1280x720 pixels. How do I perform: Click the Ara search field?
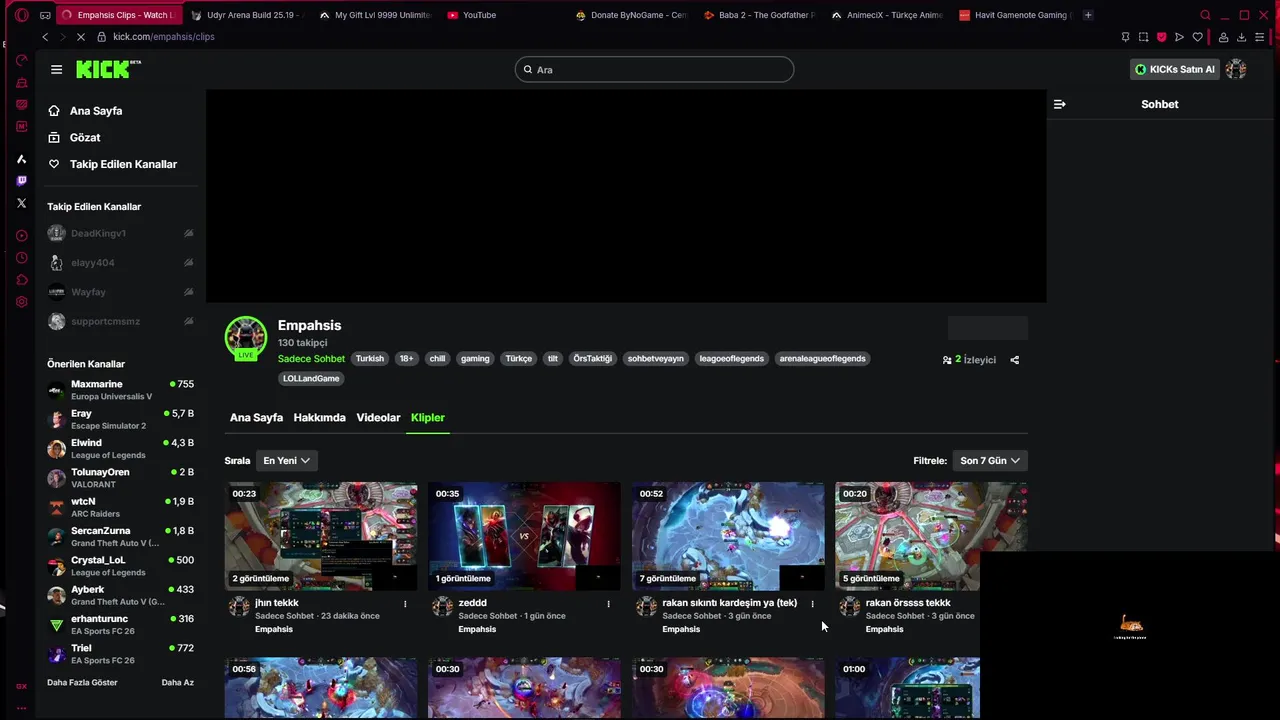point(654,69)
